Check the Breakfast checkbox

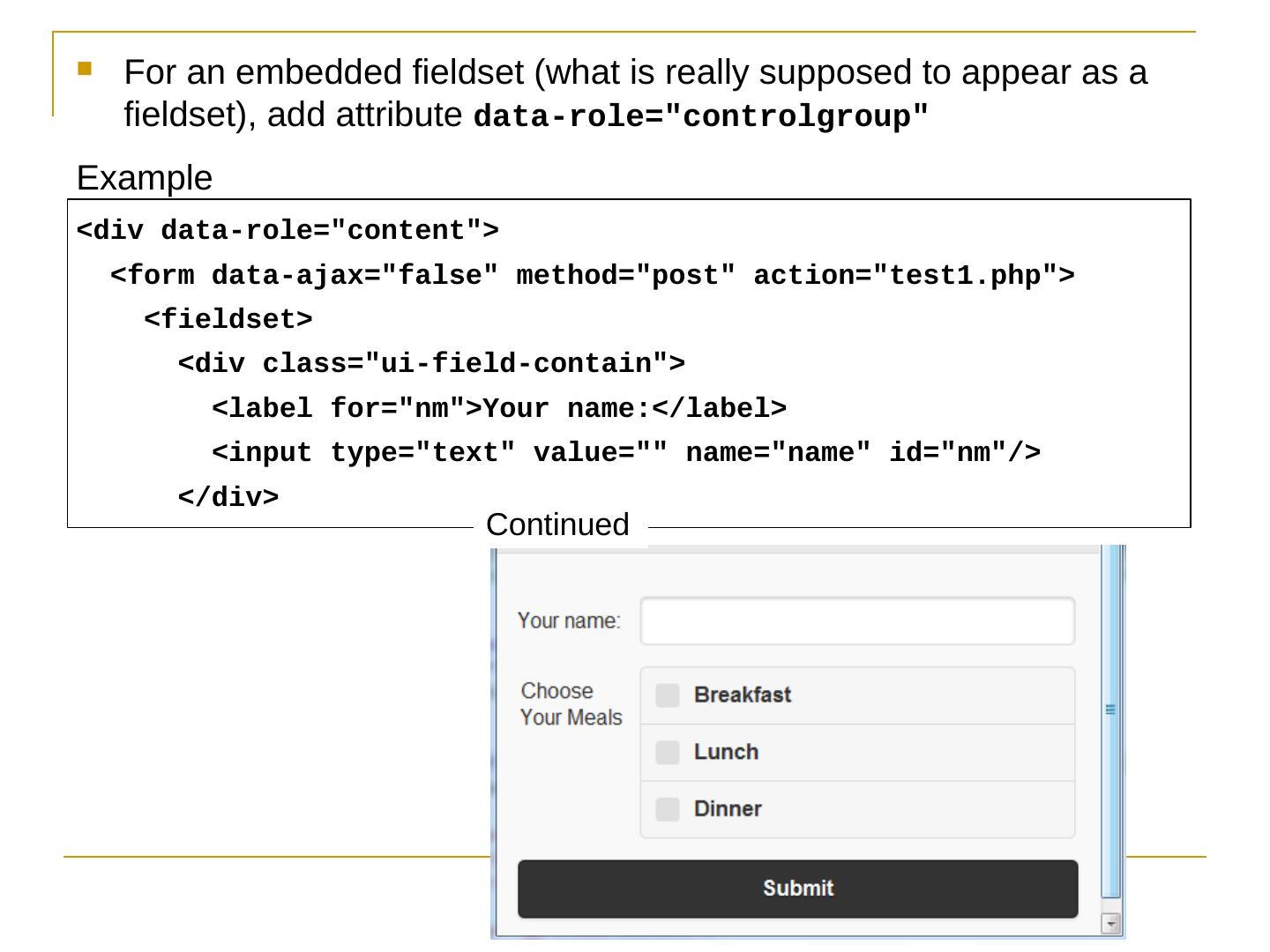coord(668,695)
